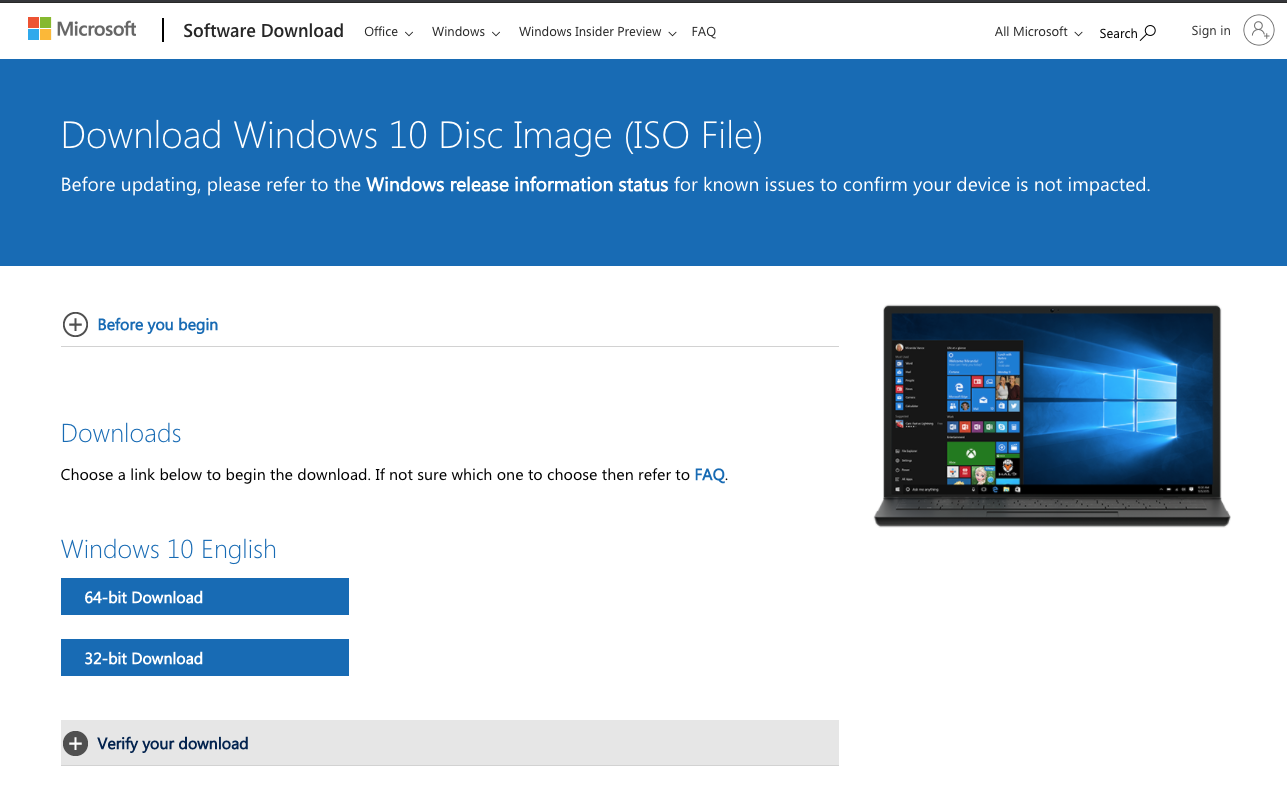Click the Search magnifier button
The image size is (1287, 808).
click(1127, 32)
